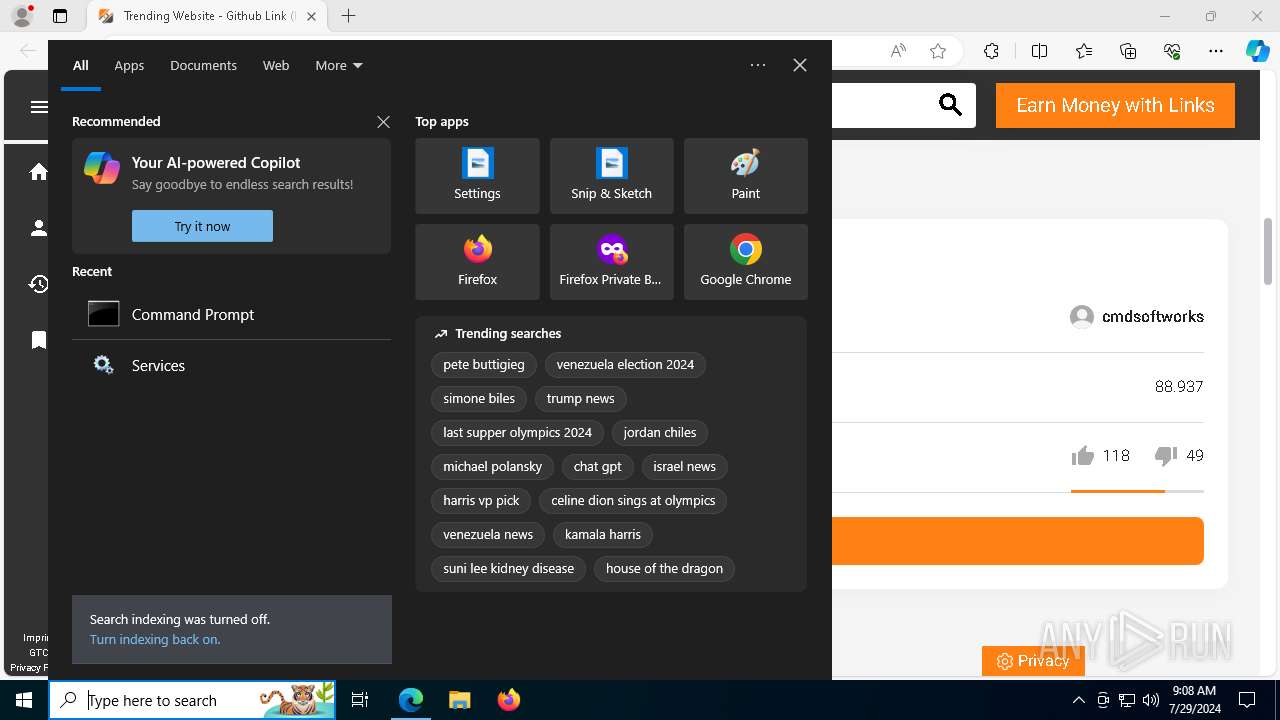Click the Copilot logo in Recommended
Screen dimensions: 1280x720
(x=102, y=167)
